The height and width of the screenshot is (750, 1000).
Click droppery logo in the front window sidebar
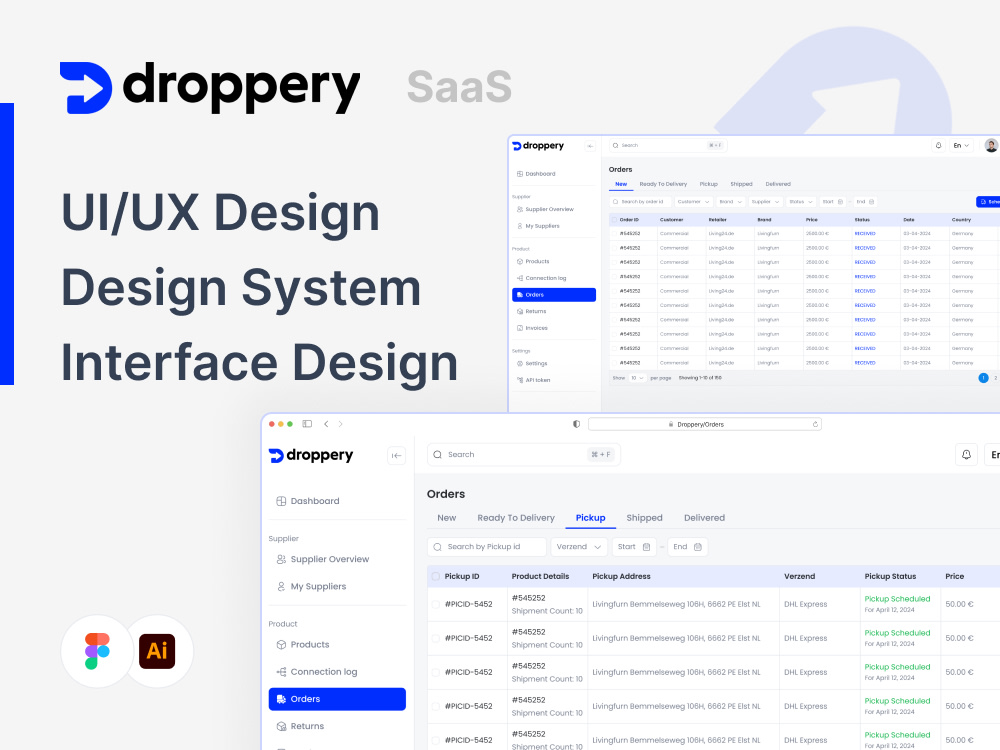311,455
